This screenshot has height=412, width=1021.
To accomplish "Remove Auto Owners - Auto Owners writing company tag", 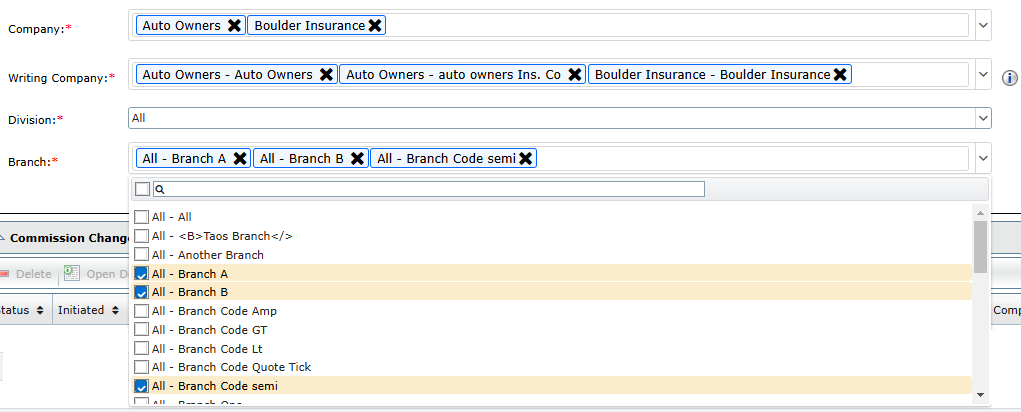I will [x=326, y=75].
